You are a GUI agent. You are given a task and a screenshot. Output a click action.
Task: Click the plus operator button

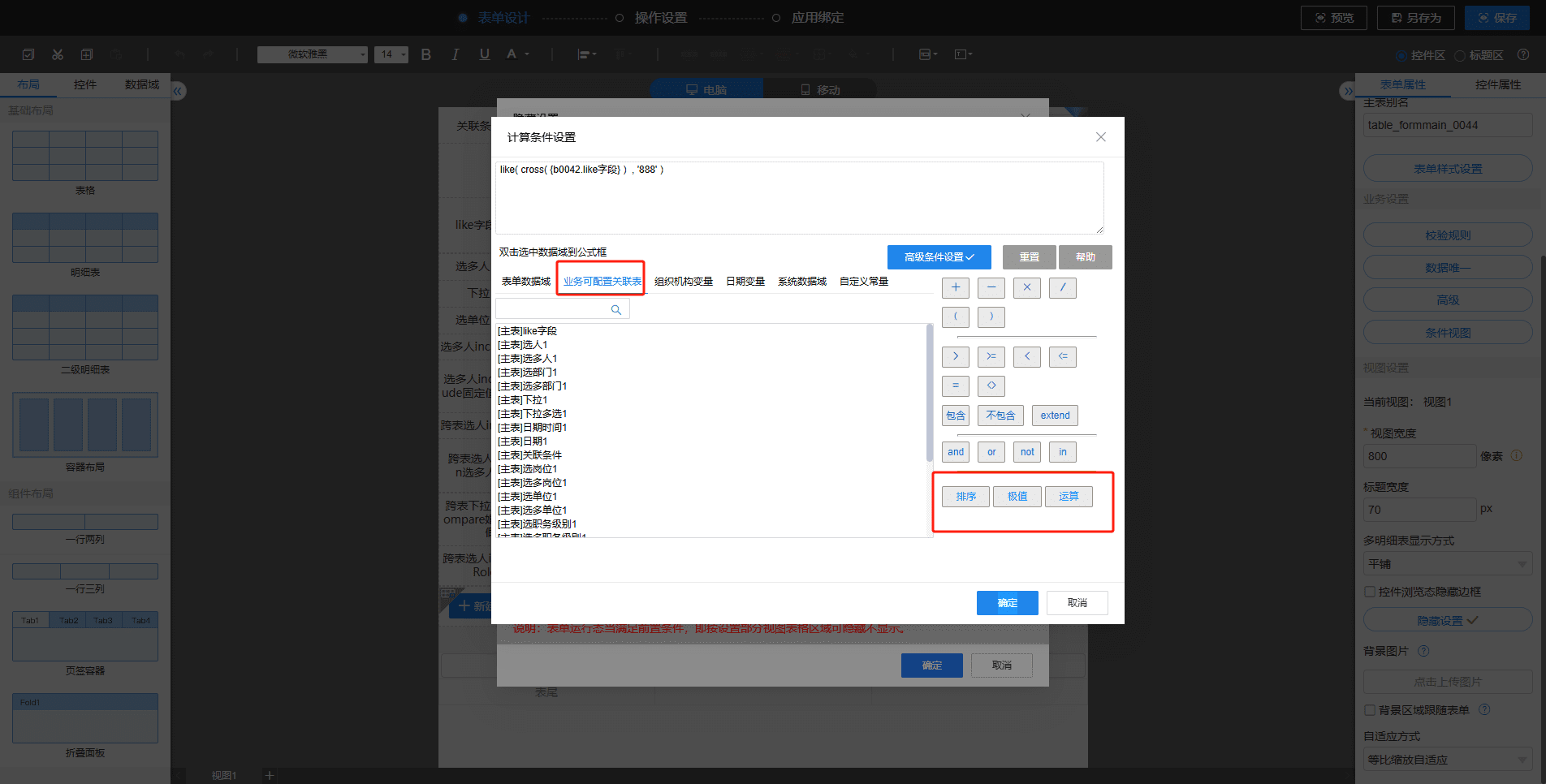click(x=956, y=287)
